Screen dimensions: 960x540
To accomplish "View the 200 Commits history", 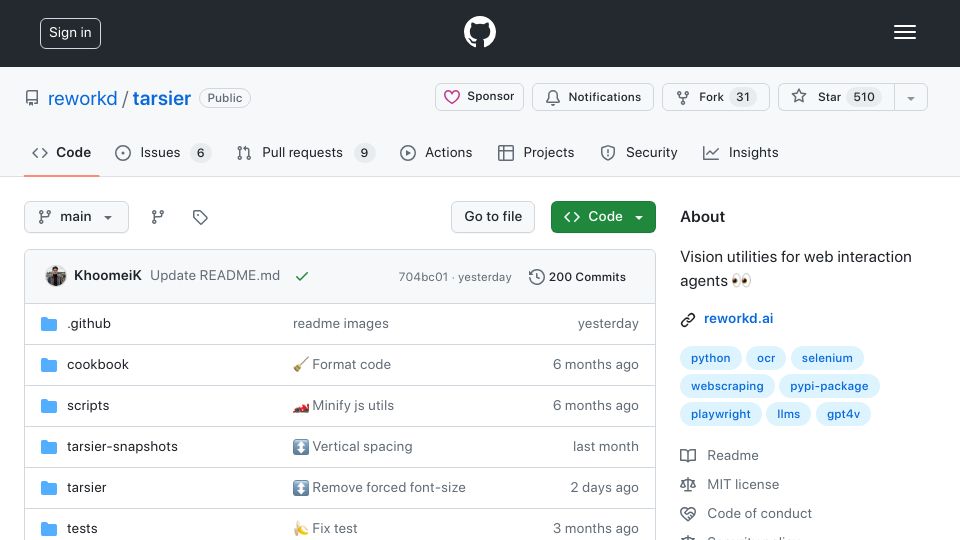I will tap(578, 277).
